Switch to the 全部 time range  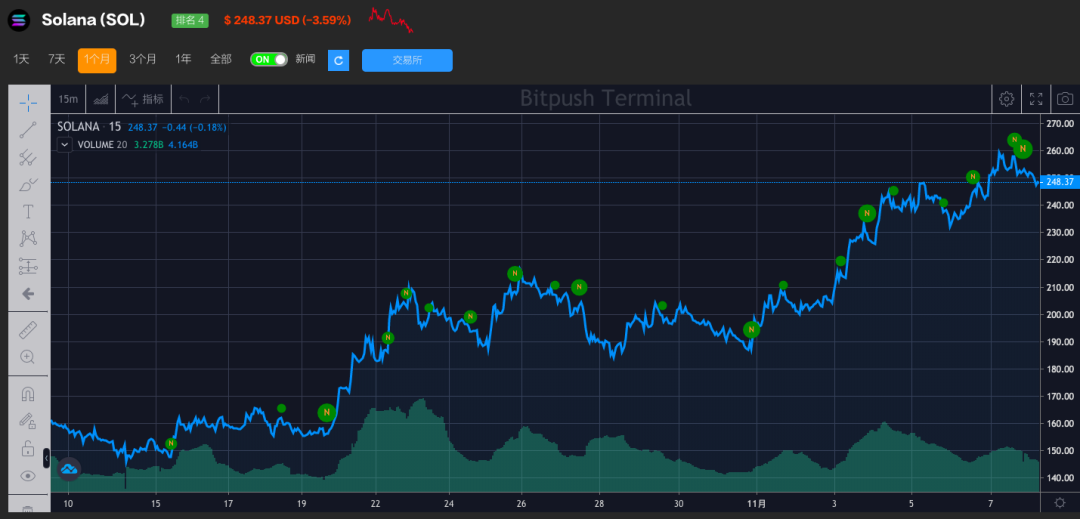[x=221, y=60]
